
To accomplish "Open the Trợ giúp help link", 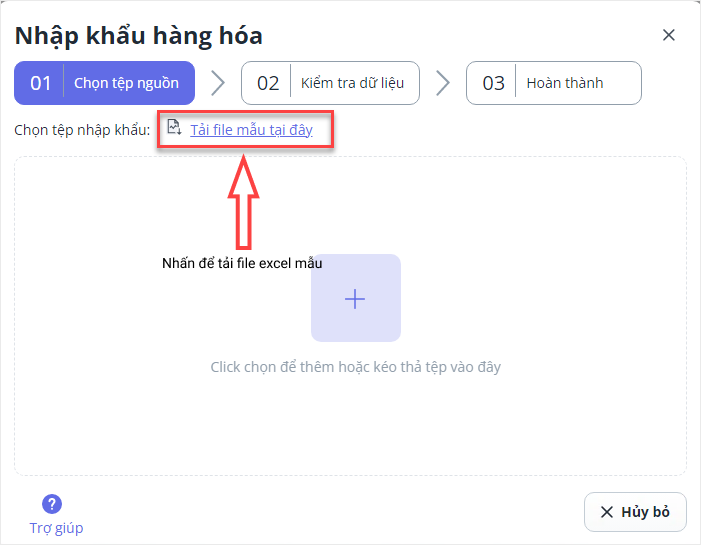I will tap(56, 528).
